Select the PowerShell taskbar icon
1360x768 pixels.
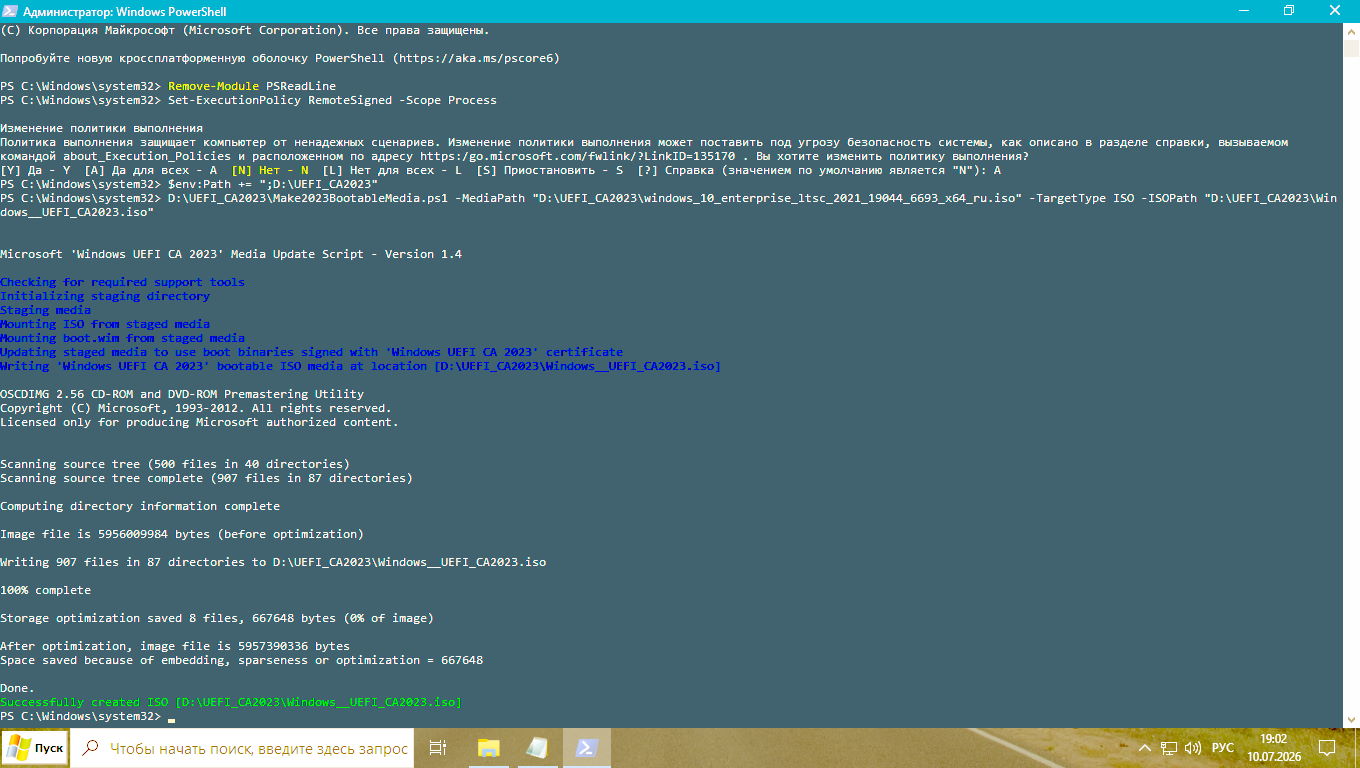coord(587,748)
